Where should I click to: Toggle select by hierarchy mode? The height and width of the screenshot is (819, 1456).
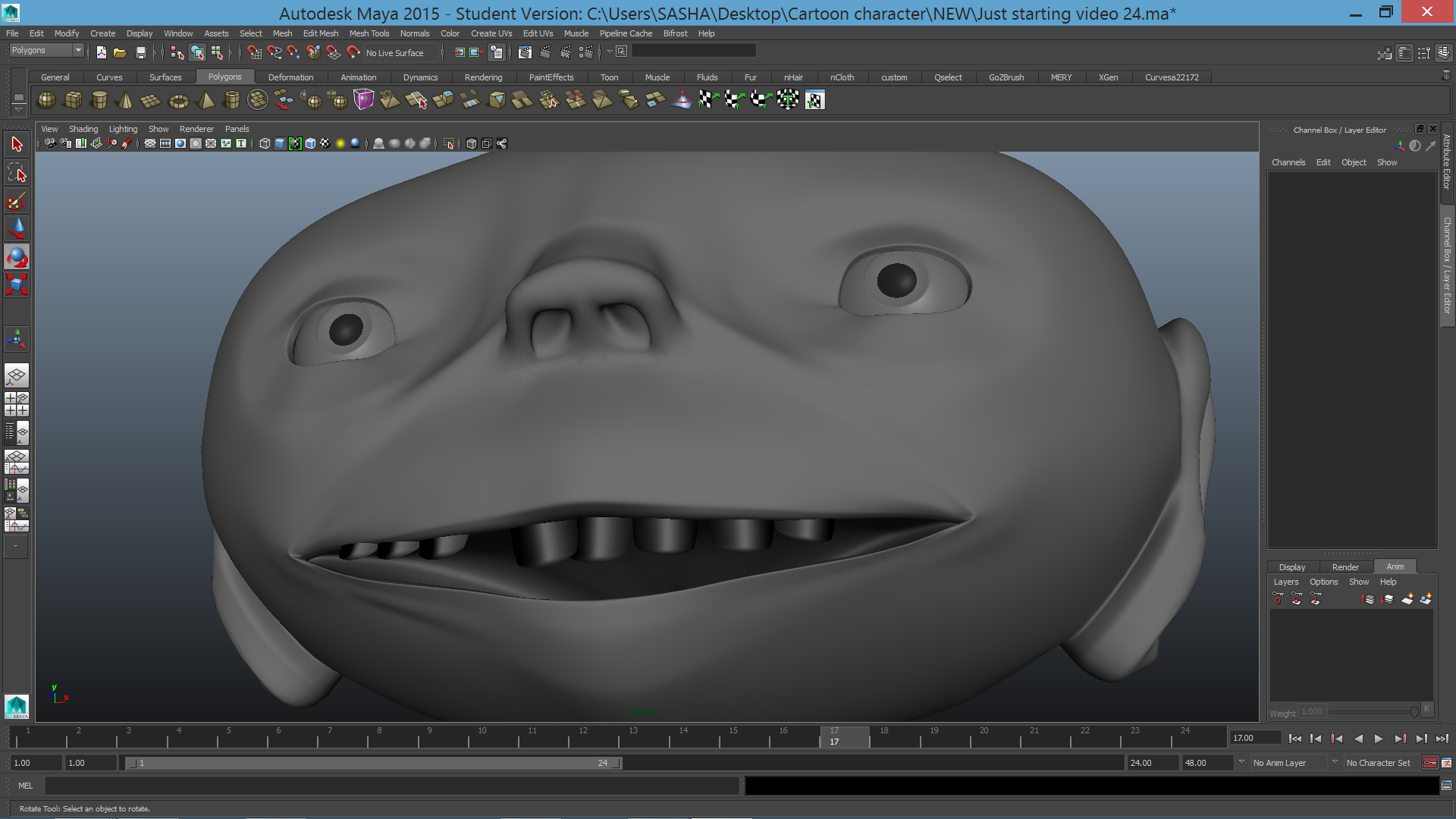click(177, 52)
